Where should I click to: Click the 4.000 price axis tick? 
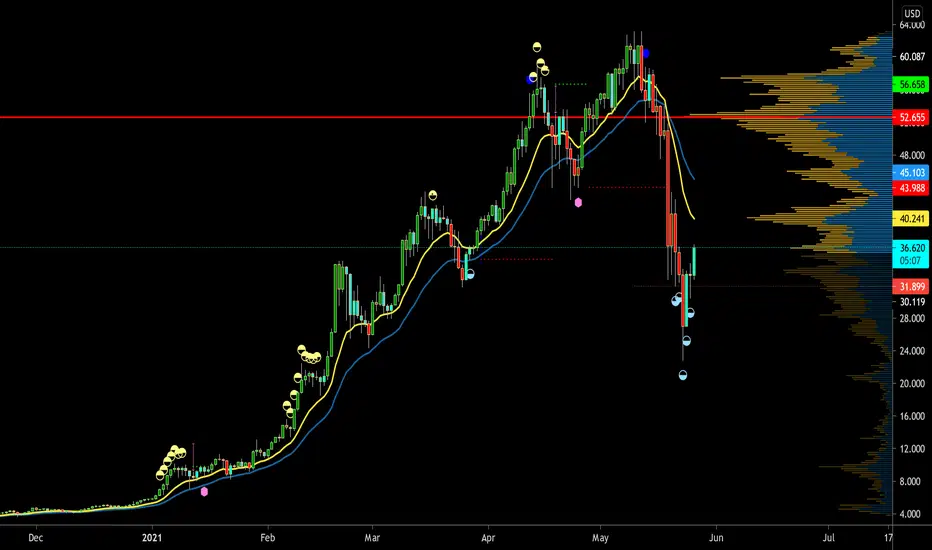[912, 514]
